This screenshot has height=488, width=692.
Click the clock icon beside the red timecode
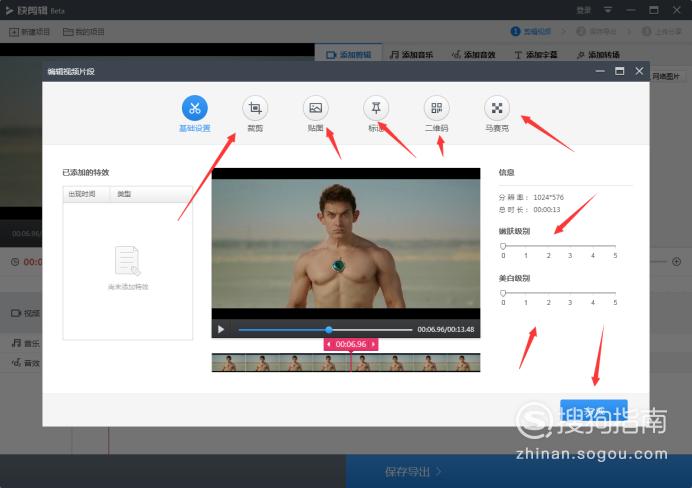point(15,262)
